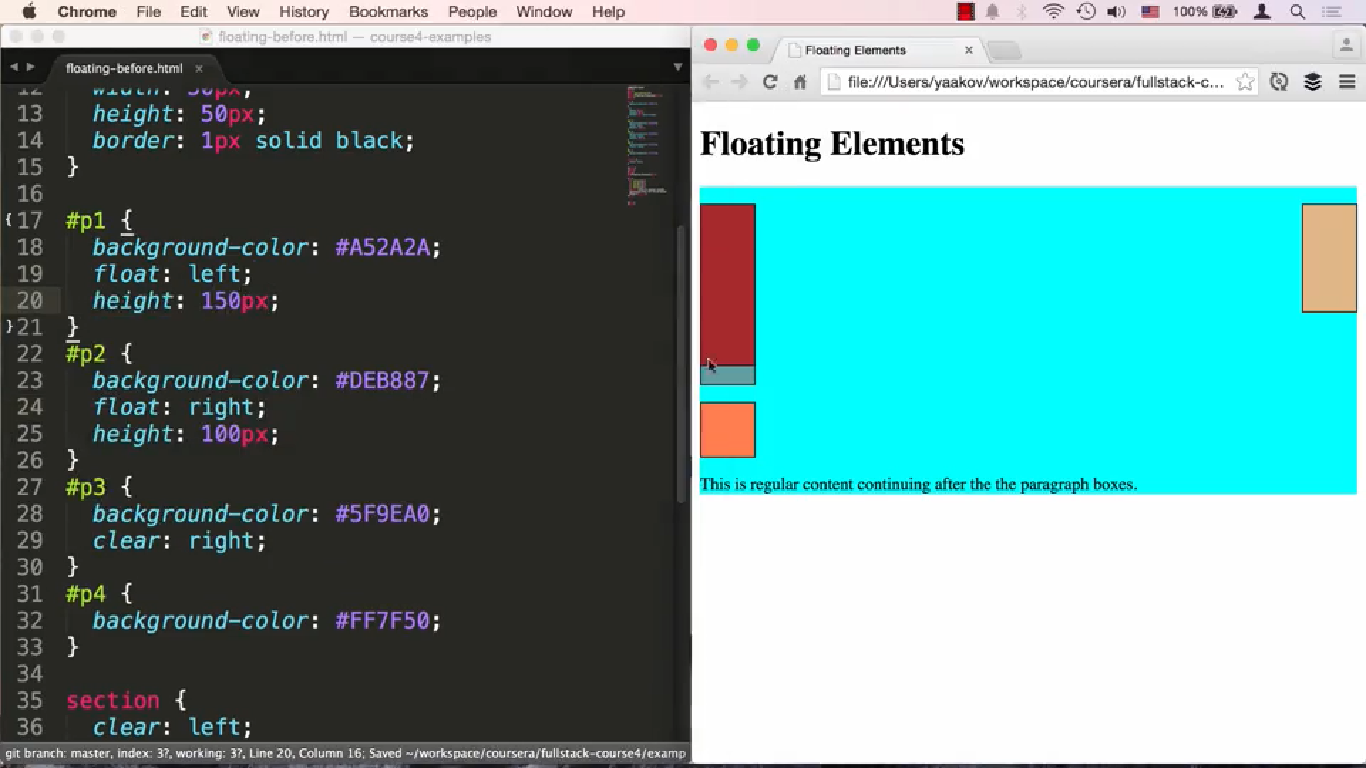Click the volume icon in menu bar
Screen dimensions: 1366x768
point(1115,12)
